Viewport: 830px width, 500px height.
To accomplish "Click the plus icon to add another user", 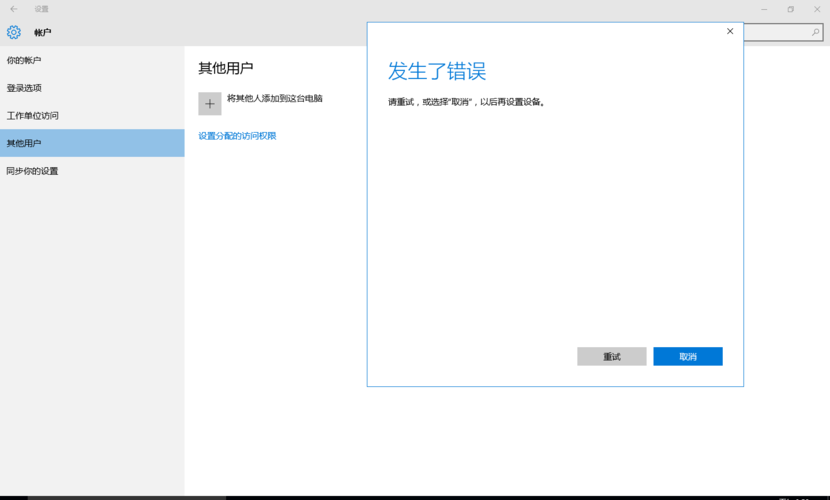I will 210,104.
